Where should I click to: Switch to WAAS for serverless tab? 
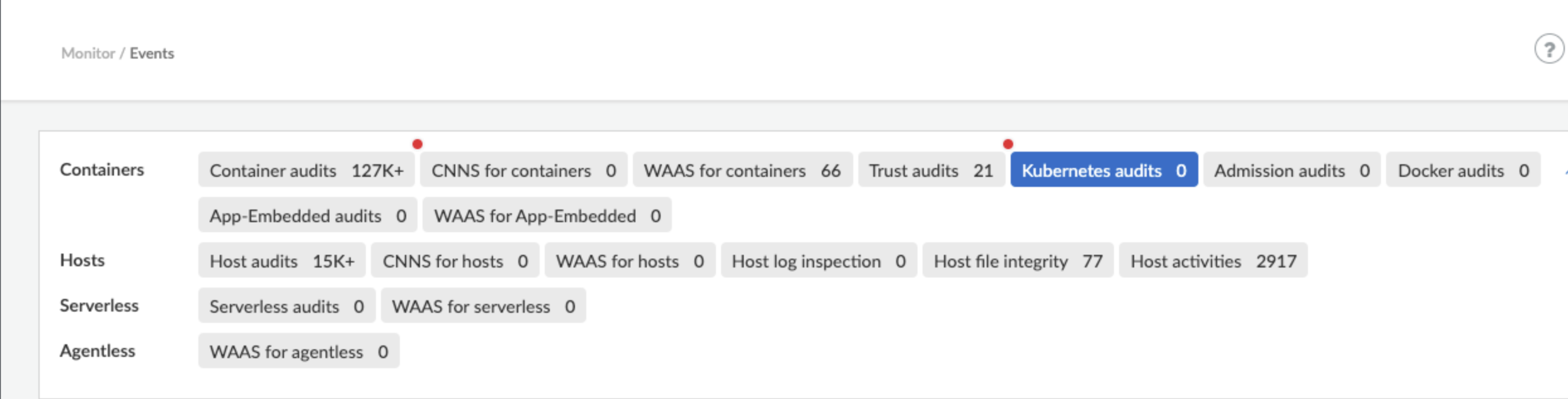click(483, 306)
